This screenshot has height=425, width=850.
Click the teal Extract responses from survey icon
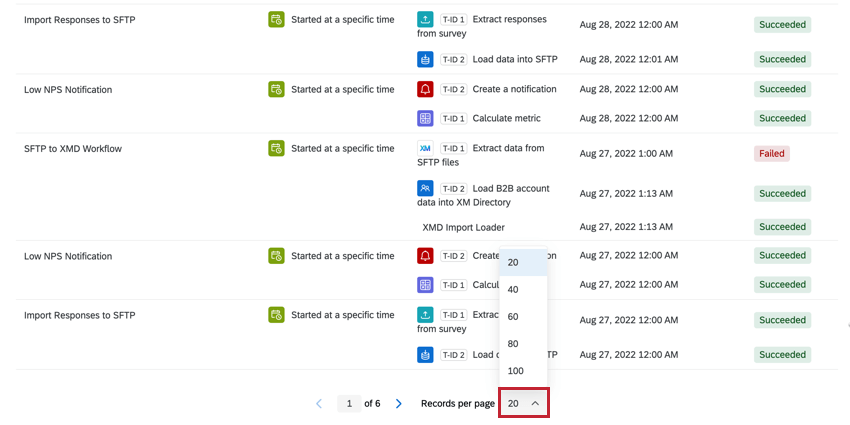[425, 19]
